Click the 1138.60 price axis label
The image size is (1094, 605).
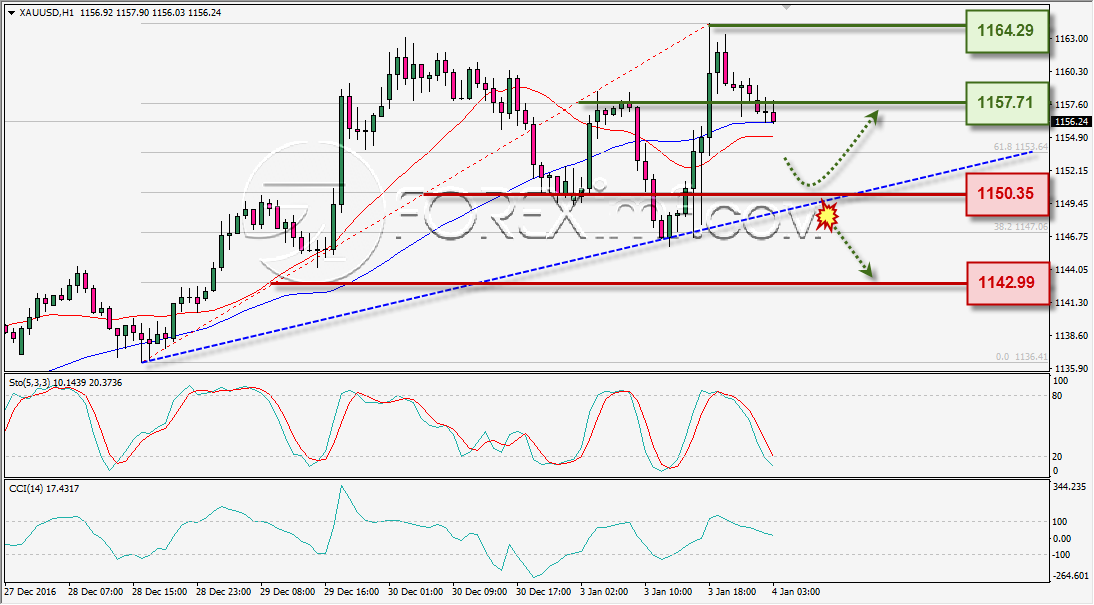[1071, 336]
